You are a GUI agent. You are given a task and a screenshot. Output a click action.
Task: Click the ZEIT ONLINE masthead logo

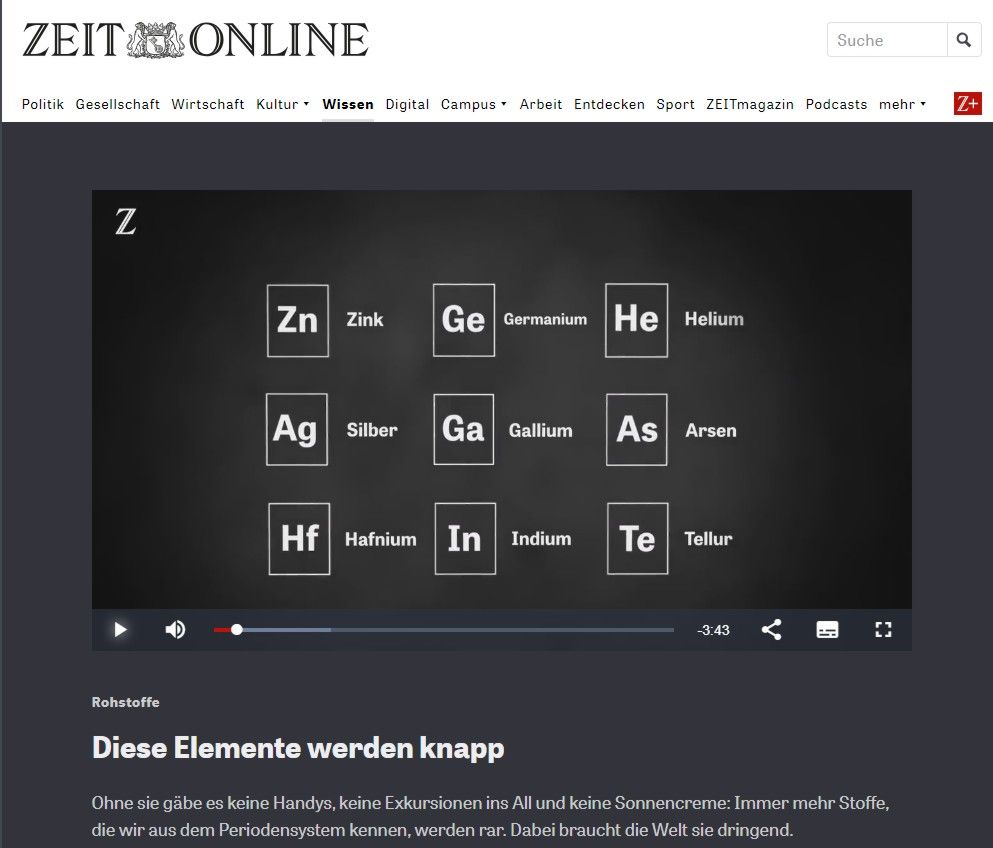point(195,40)
